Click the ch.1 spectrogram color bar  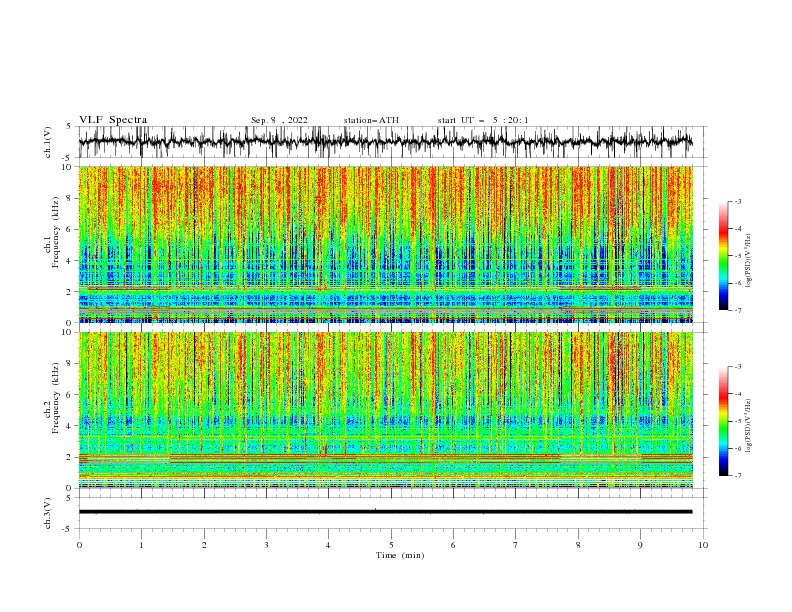723,255
